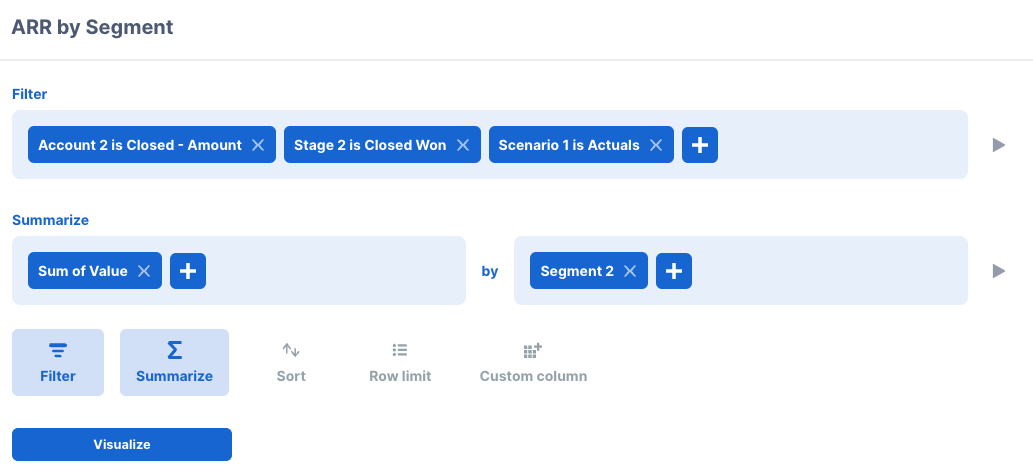Remove the Account 2 is Closed - Amount filter
The image size is (1033, 472).
click(258, 145)
